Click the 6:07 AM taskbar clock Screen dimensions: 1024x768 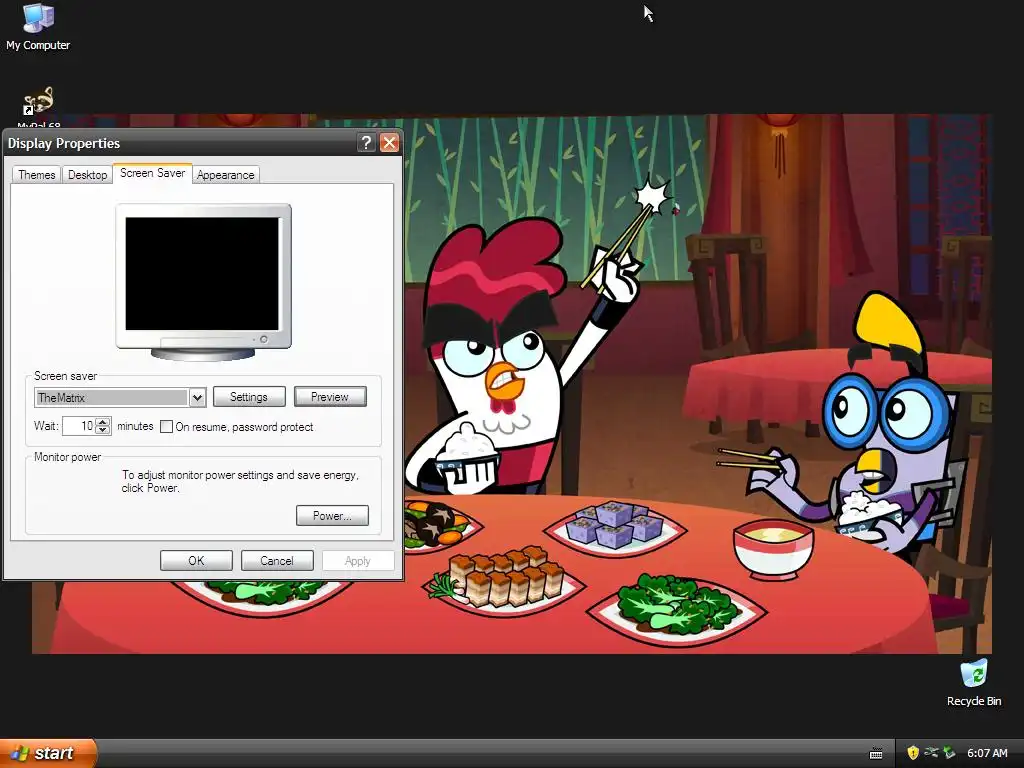coord(987,753)
